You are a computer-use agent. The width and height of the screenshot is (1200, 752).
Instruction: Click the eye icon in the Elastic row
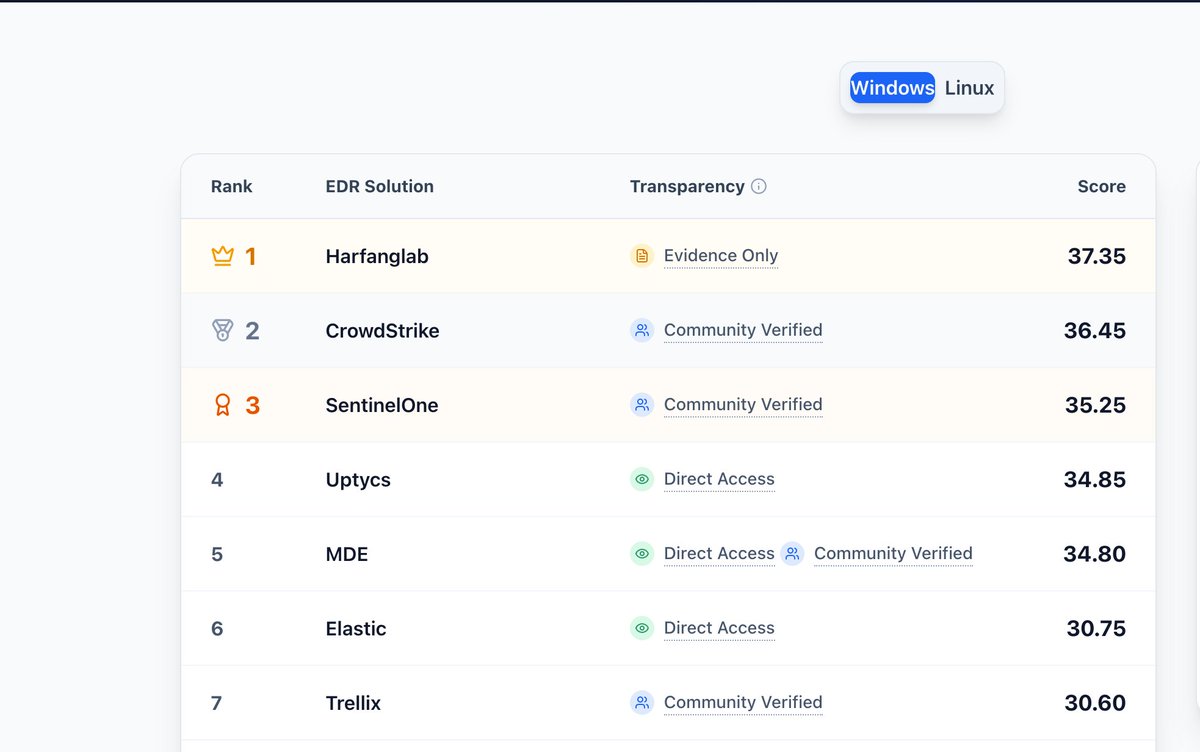pyautogui.click(x=642, y=628)
